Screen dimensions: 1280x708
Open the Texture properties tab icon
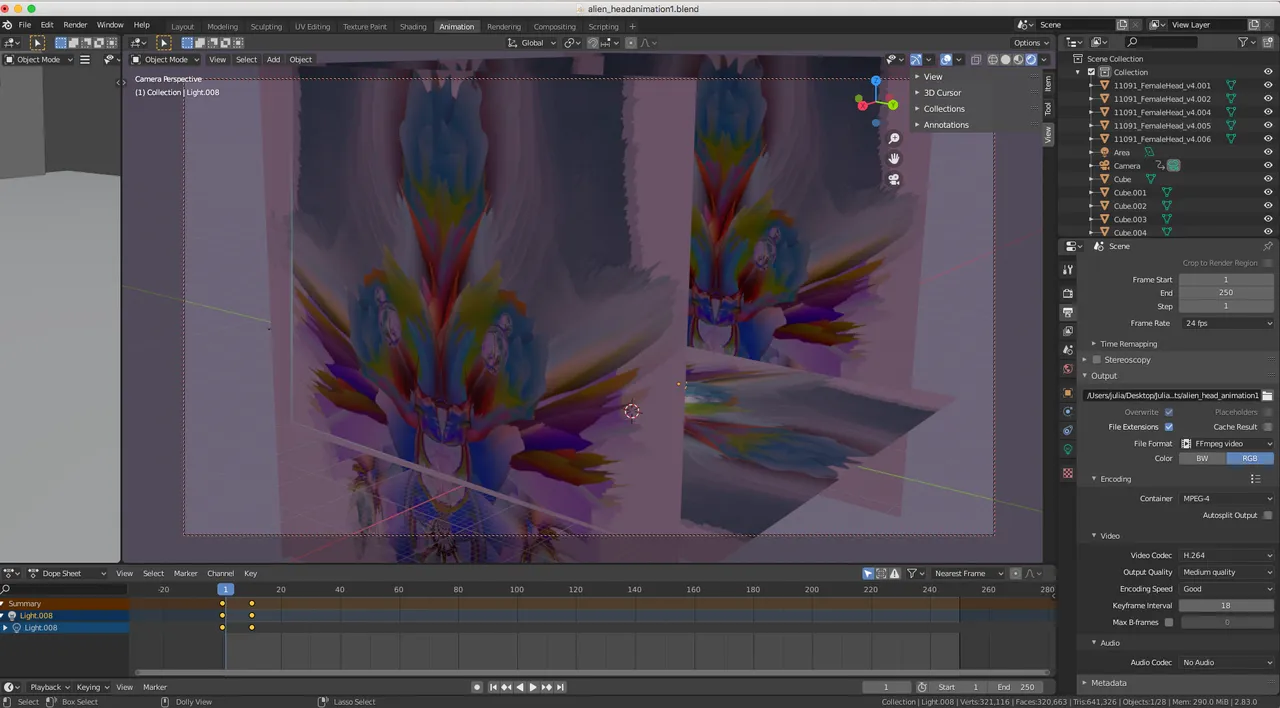click(x=1068, y=473)
